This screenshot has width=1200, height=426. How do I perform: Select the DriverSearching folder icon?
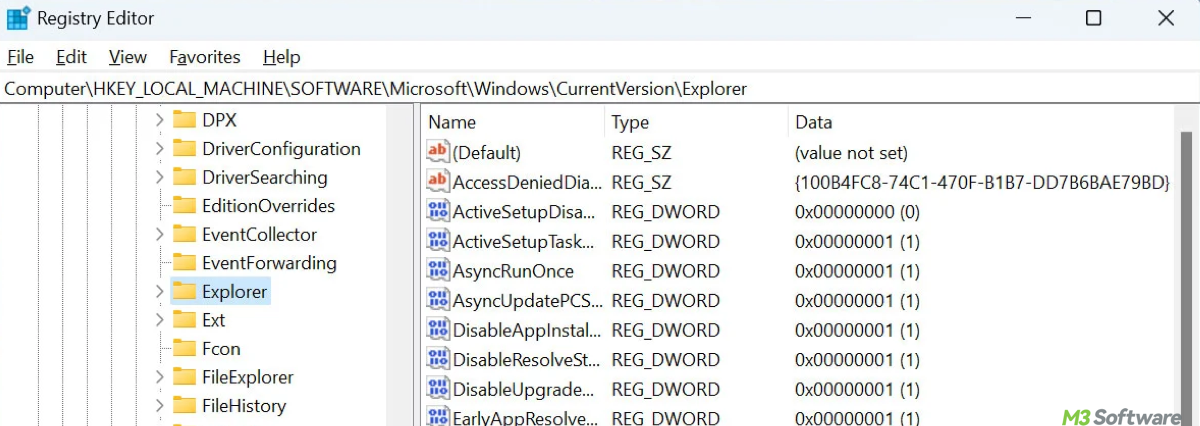click(184, 178)
